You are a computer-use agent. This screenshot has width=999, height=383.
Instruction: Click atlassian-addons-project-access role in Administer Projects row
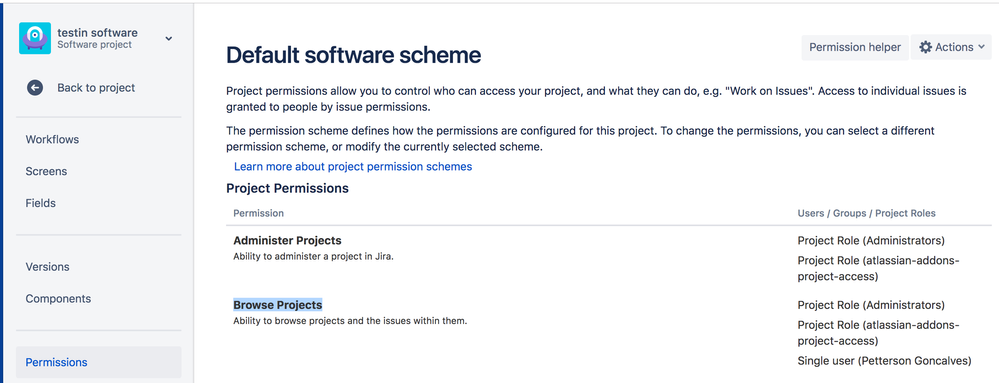click(879, 268)
